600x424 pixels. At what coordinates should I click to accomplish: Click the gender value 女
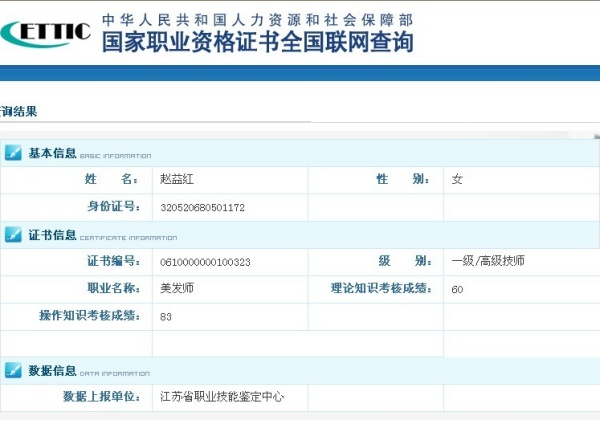pos(457,180)
